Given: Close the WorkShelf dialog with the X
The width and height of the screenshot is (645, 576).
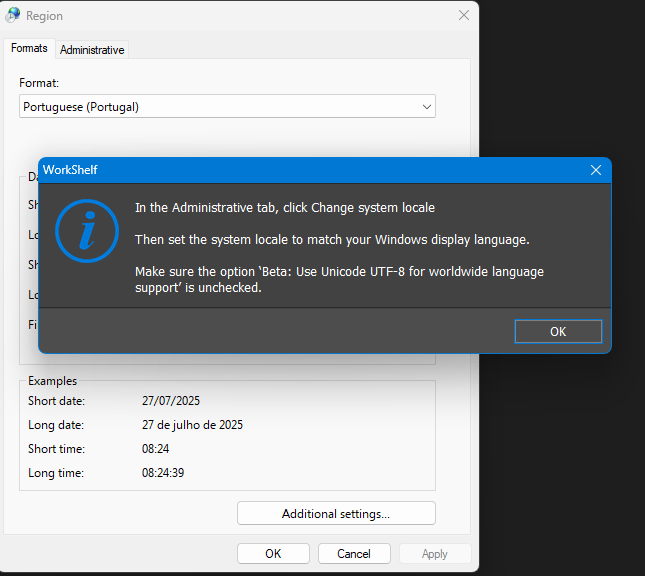Looking at the screenshot, I should (x=596, y=170).
